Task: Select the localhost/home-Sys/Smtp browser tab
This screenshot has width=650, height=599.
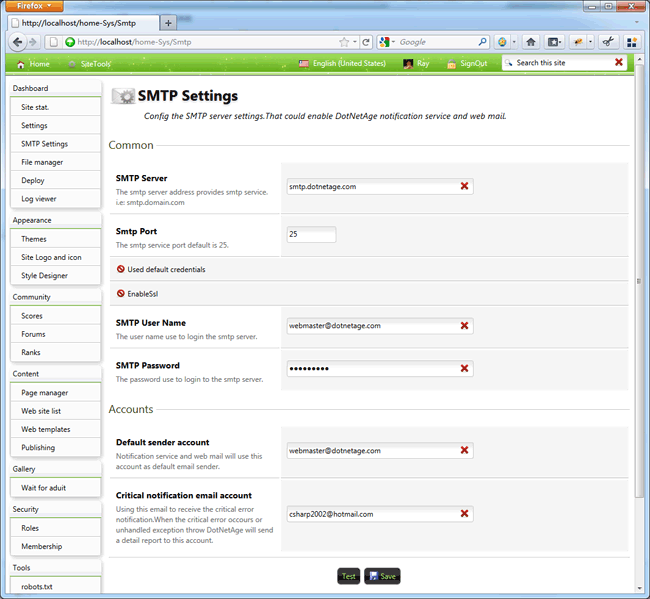Action: tap(83, 23)
